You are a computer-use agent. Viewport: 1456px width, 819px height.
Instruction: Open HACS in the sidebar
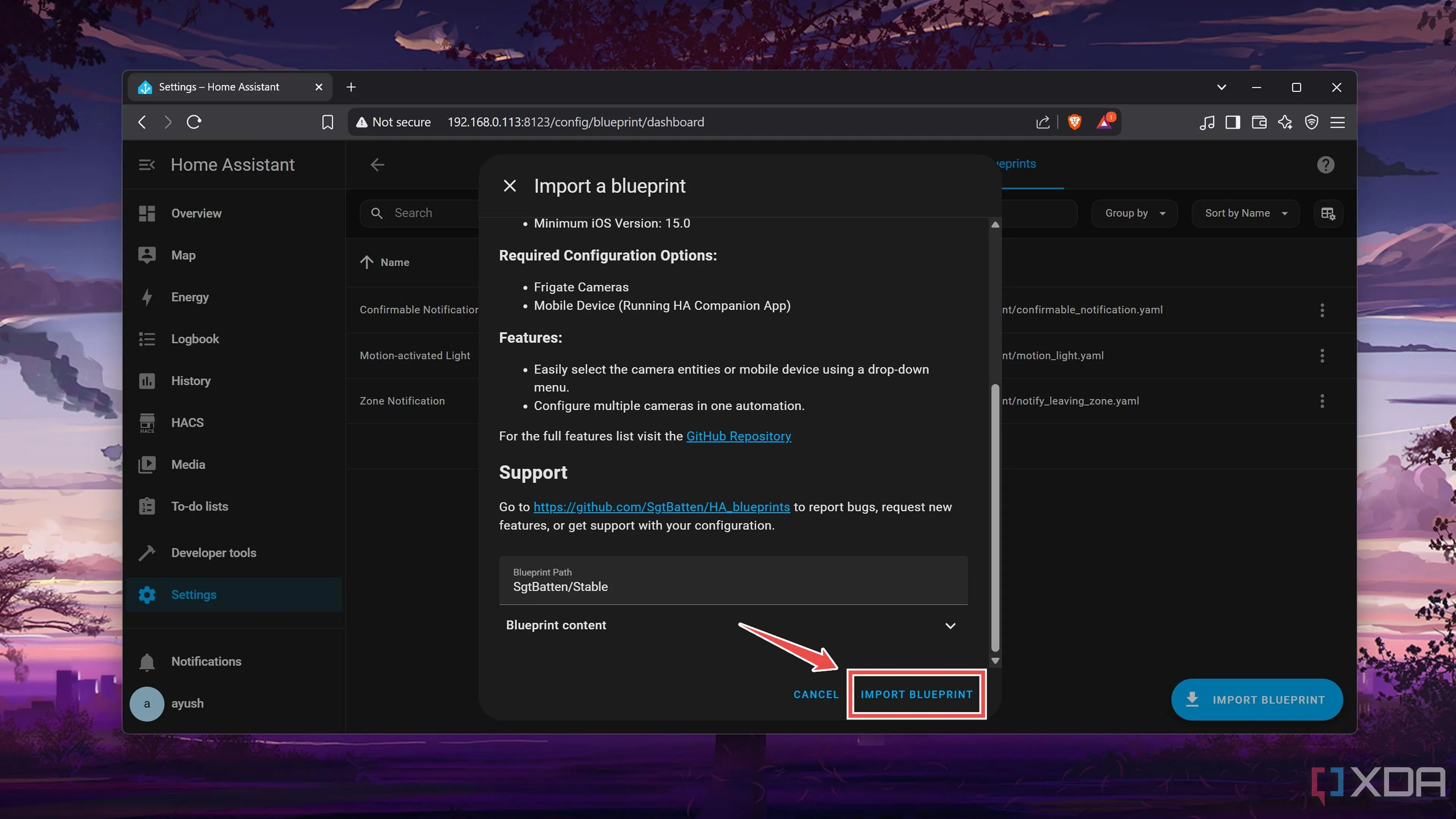coord(187,422)
